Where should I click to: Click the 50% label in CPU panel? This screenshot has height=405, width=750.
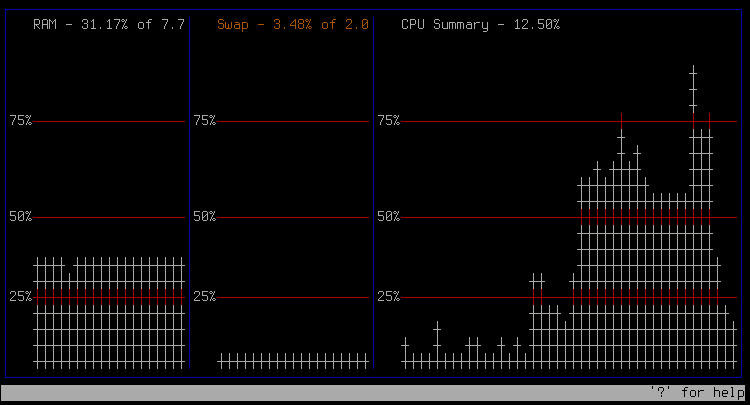[388, 217]
